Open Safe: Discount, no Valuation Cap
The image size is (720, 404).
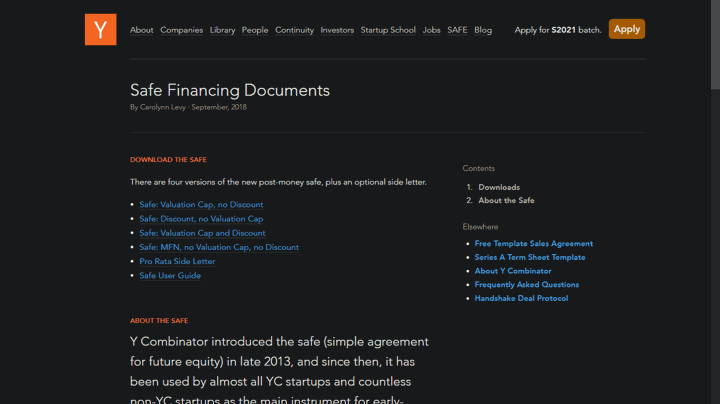(x=201, y=219)
